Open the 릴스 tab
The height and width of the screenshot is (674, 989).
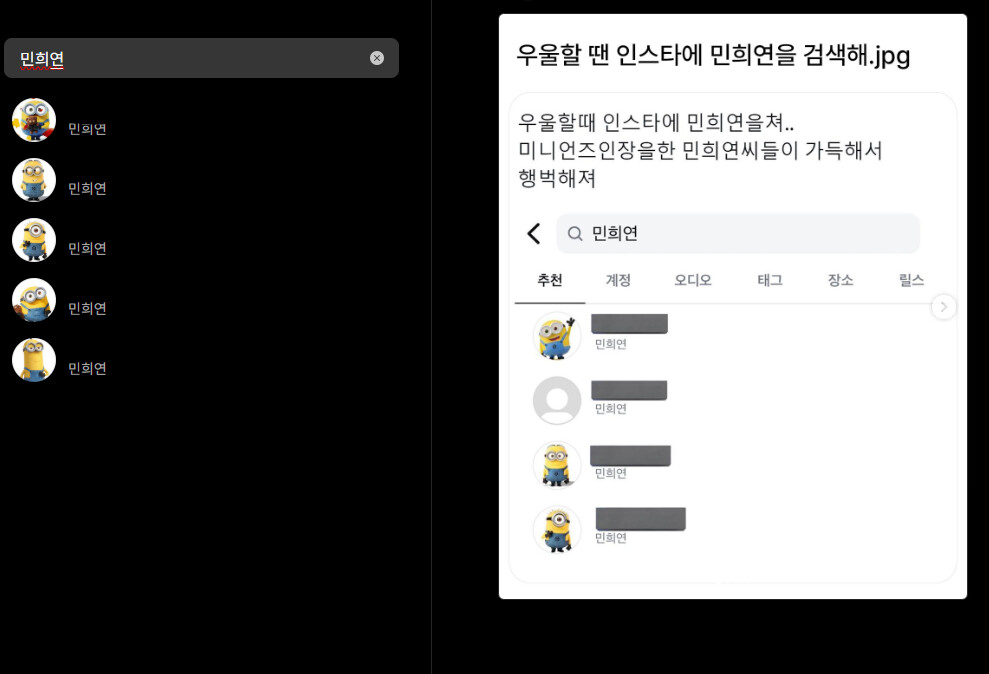[x=911, y=280]
